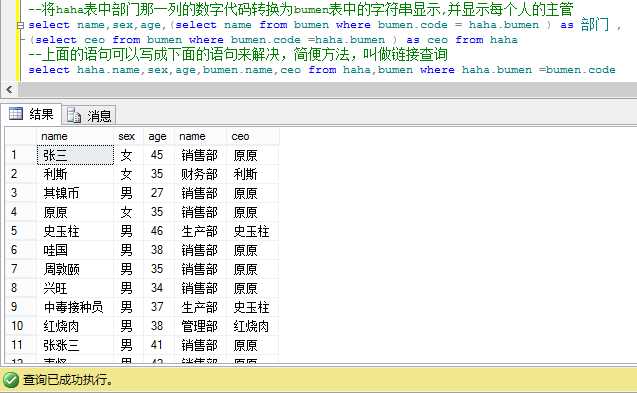The width and height of the screenshot is (637, 393).
Task: Select 生产部 department cell in row 5
Action: [x=200, y=231]
